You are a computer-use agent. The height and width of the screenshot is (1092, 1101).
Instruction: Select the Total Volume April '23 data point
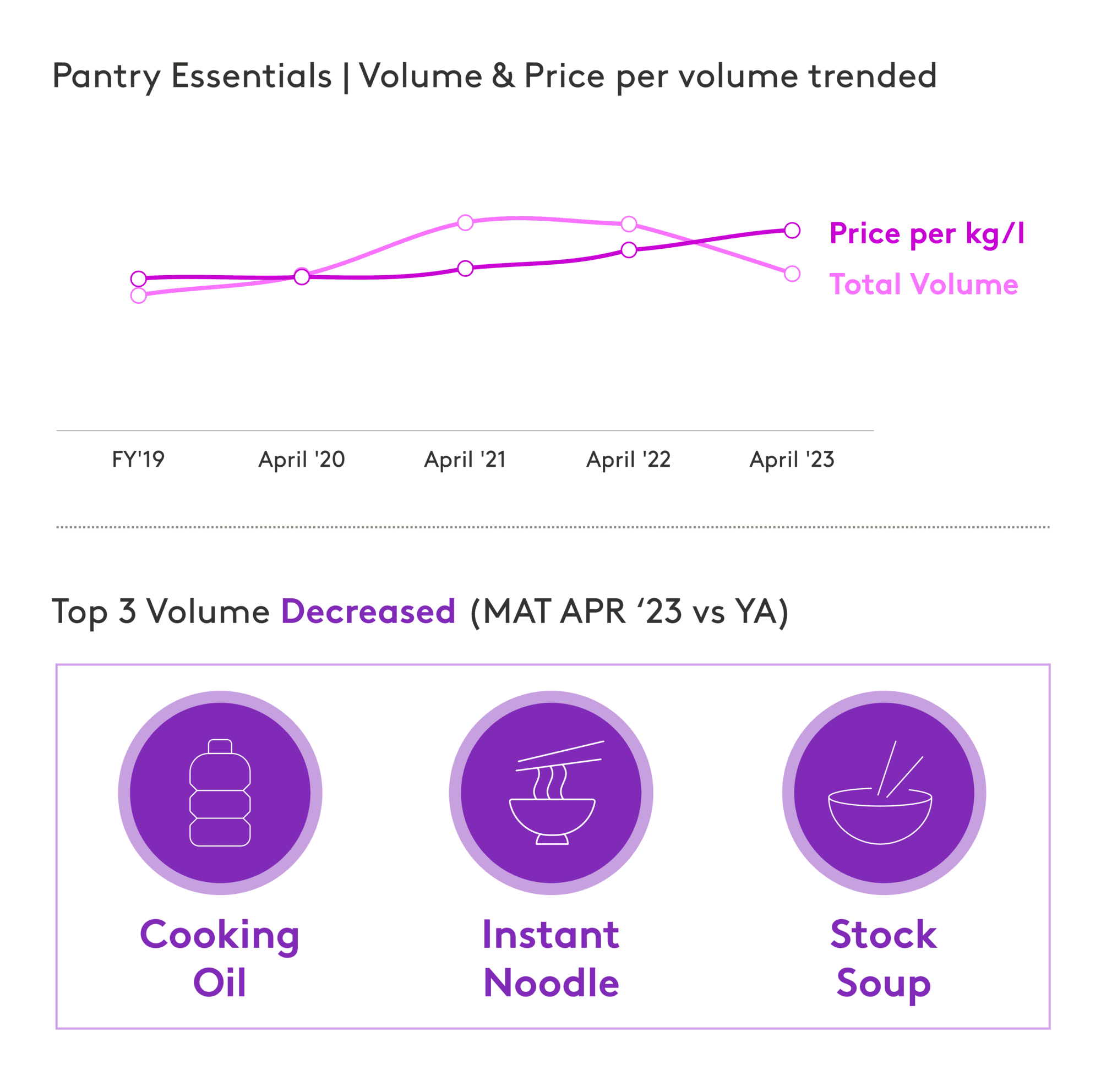coord(792,274)
